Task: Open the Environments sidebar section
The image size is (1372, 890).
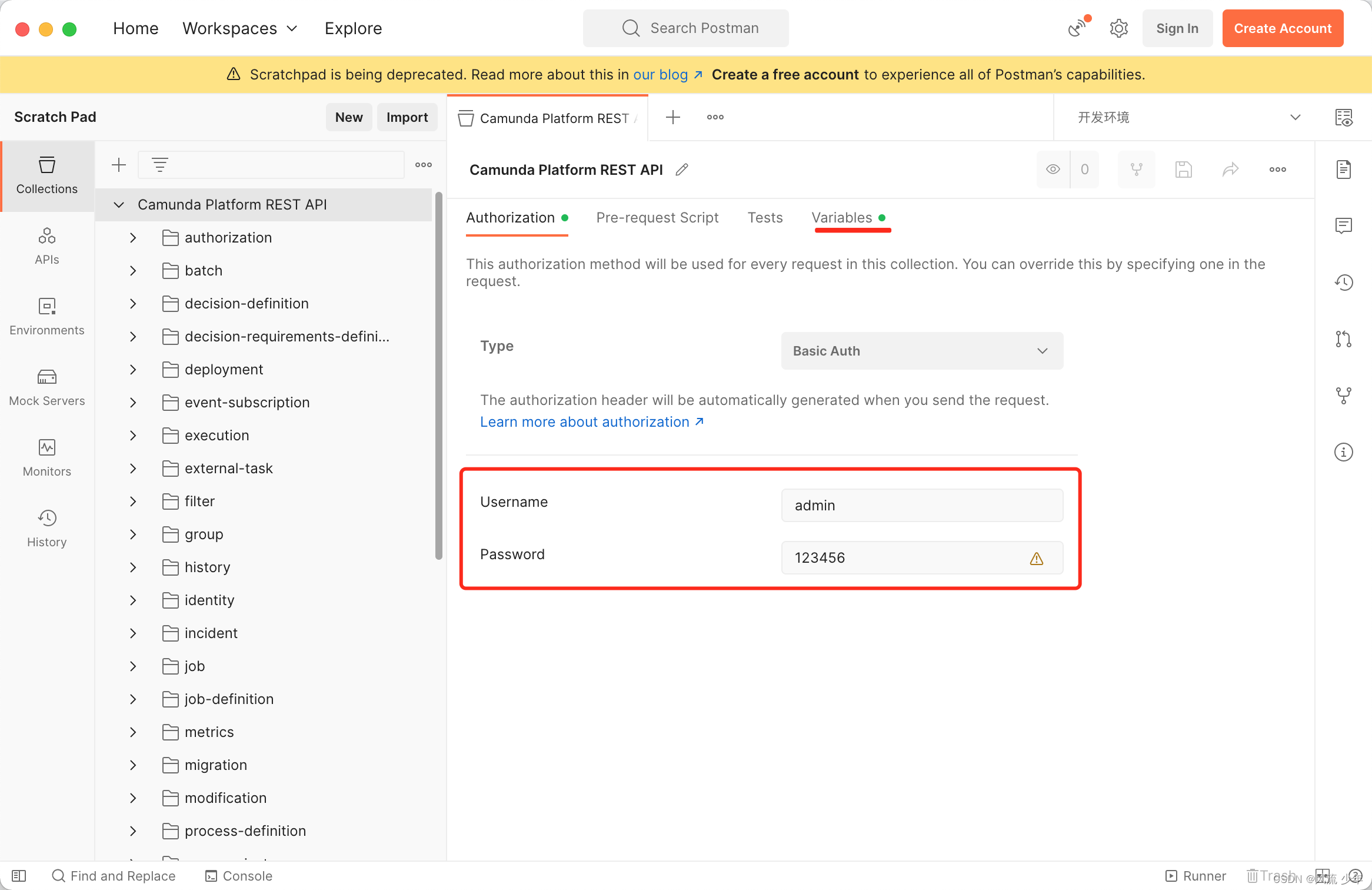Action: 47,317
